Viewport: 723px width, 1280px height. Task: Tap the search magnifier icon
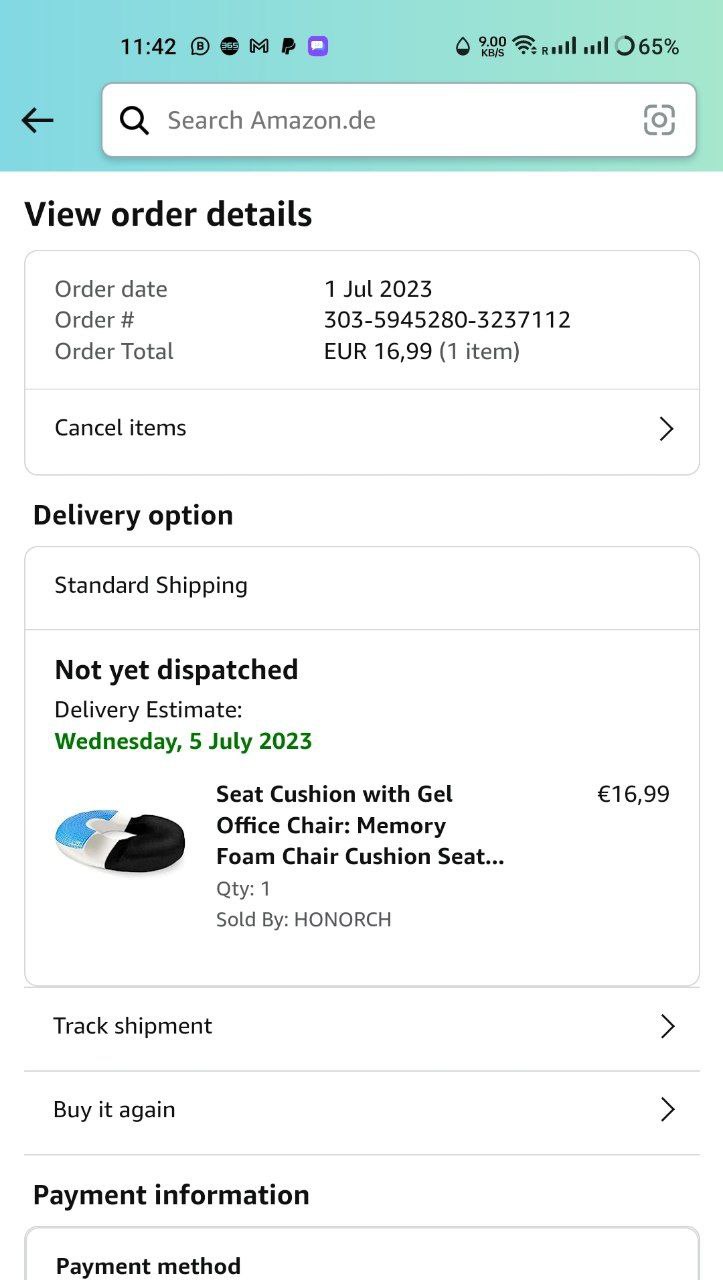pos(135,121)
